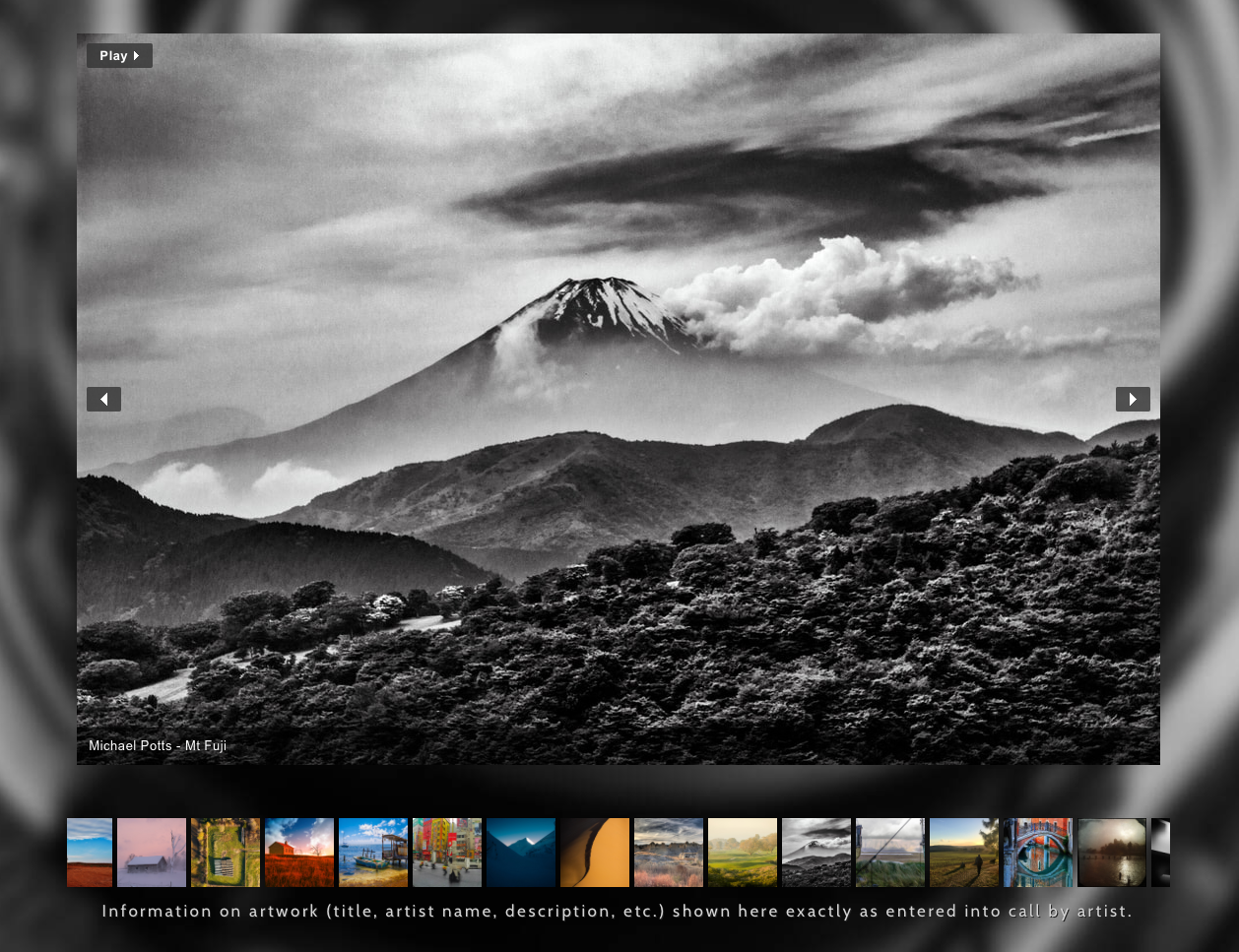Click the next slide arrow
The height and width of the screenshot is (952, 1239).
click(1133, 399)
